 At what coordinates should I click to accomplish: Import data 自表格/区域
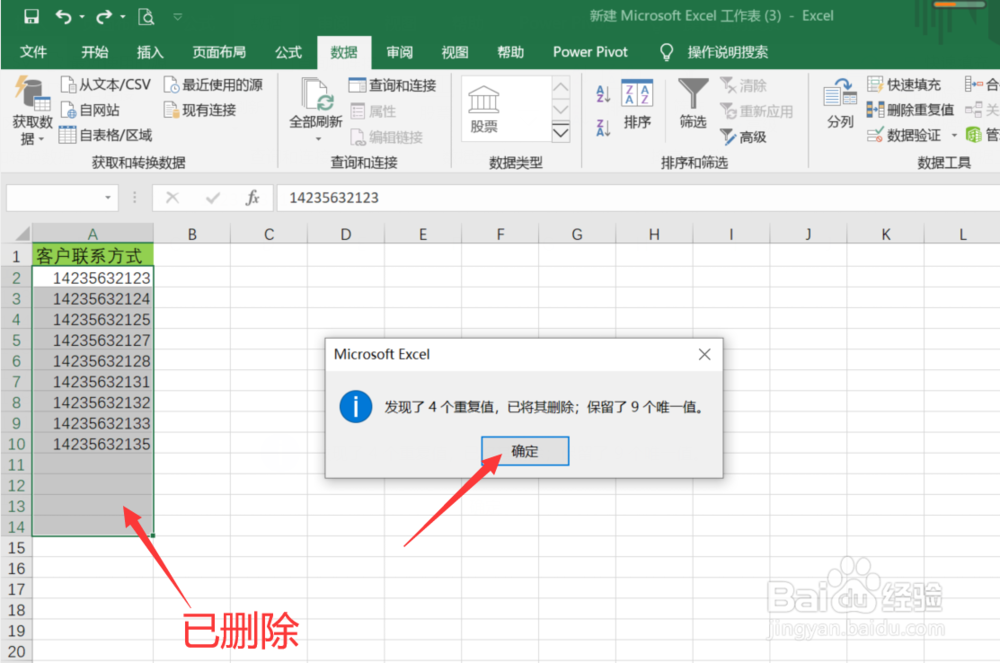click(x=106, y=135)
